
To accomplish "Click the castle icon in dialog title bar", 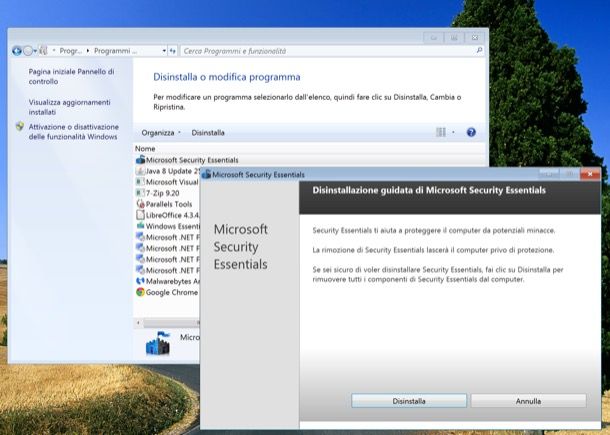I will [206, 174].
